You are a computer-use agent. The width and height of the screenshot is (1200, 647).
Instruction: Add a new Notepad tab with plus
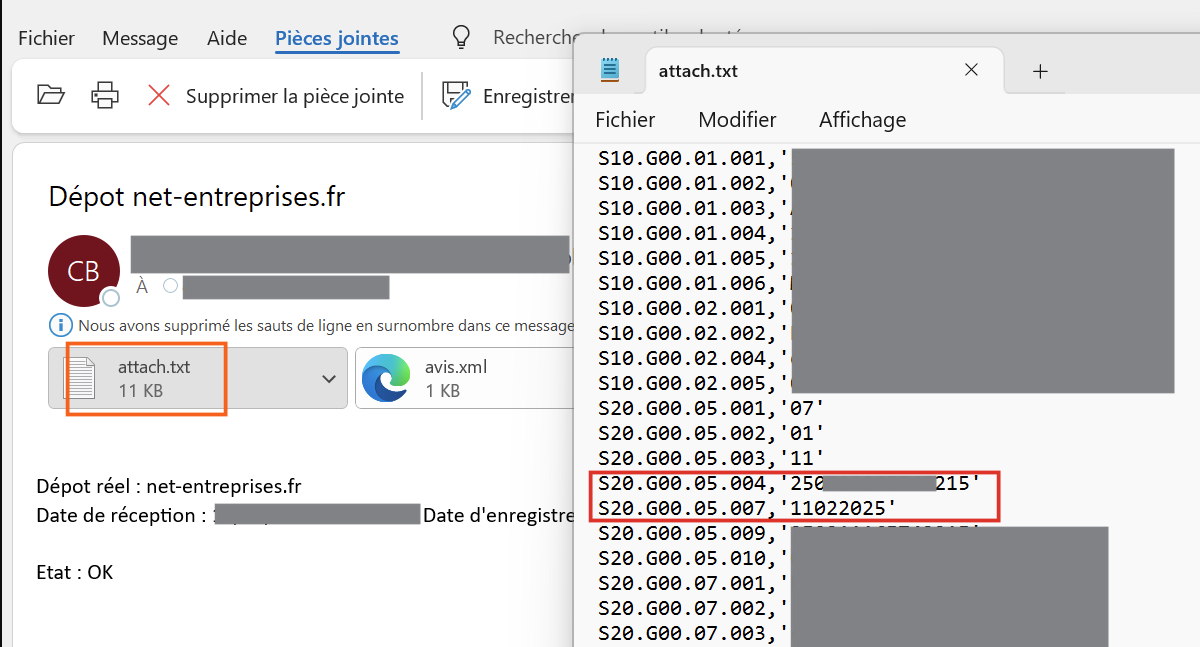point(1040,71)
